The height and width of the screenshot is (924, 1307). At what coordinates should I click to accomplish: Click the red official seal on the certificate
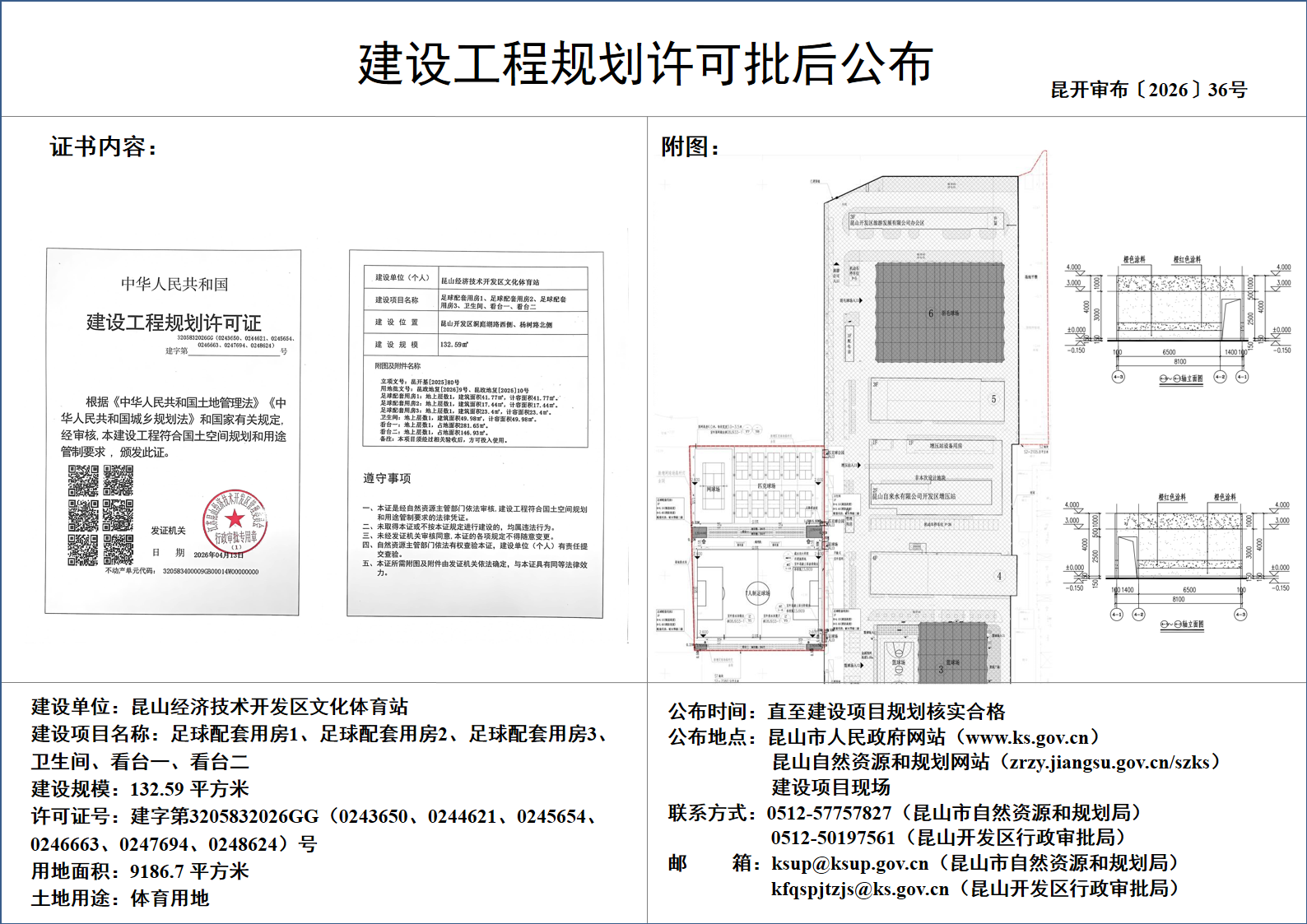point(235,520)
